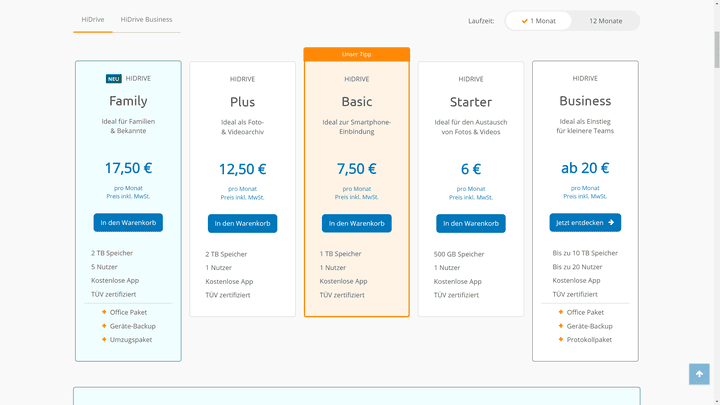Screen dimensions: 720x405
Task: Click the ab 20 € price
Action: tap(585, 168)
